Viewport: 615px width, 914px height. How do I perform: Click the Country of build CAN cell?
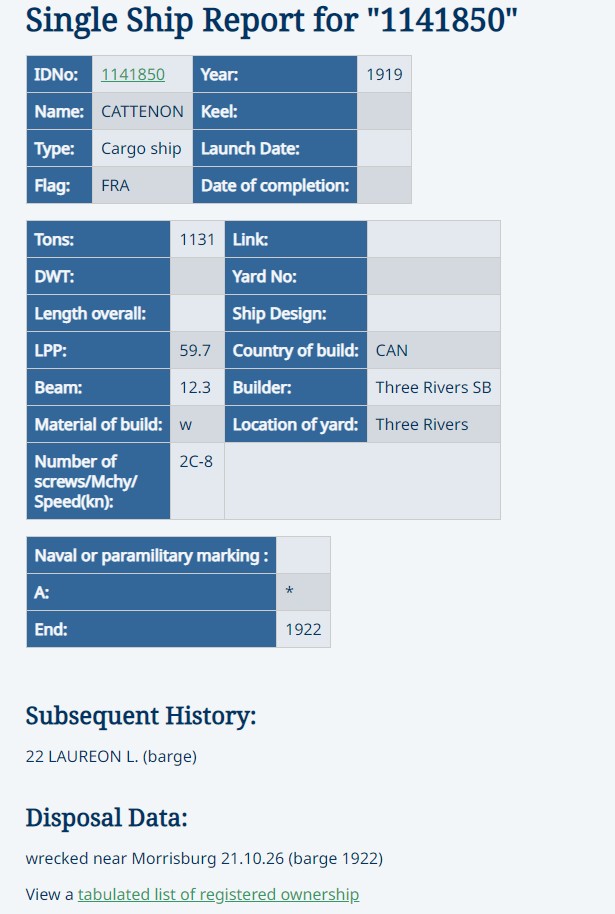click(x=434, y=350)
